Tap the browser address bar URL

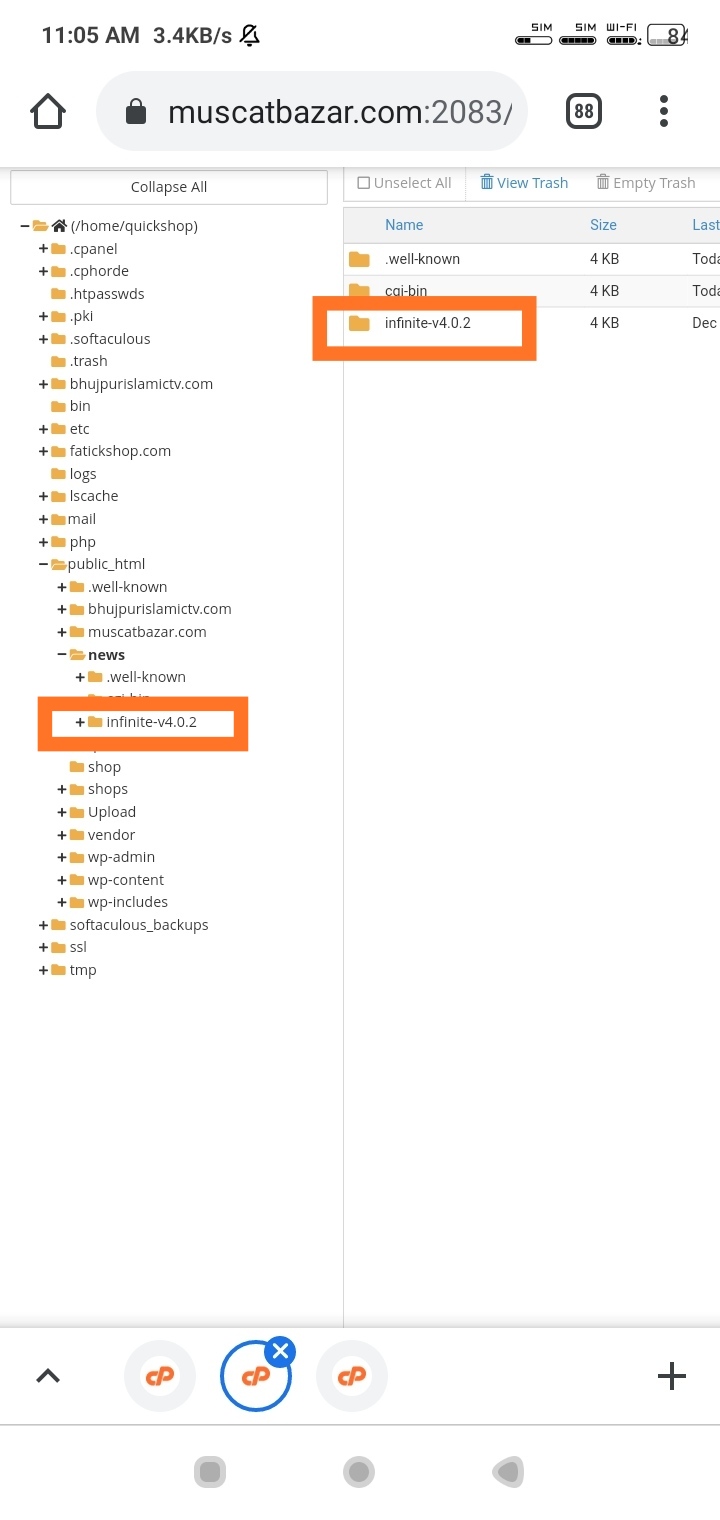pyautogui.click(x=340, y=111)
